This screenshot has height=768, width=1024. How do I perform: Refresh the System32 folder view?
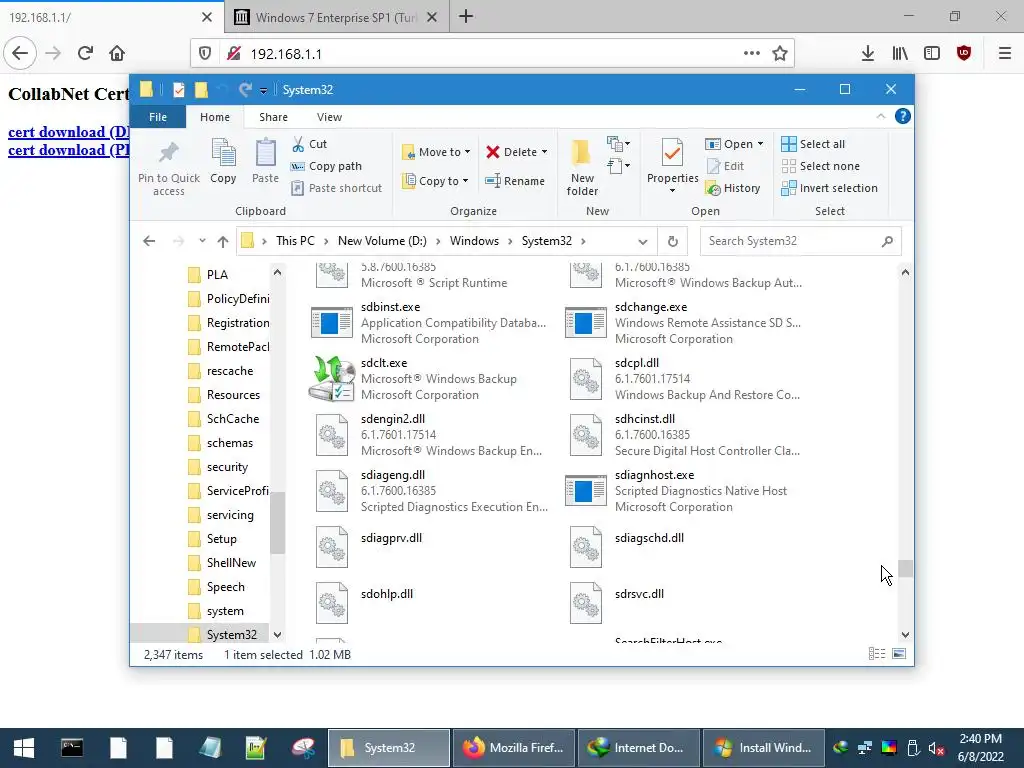pyautogui.click(x=673, y=241)
